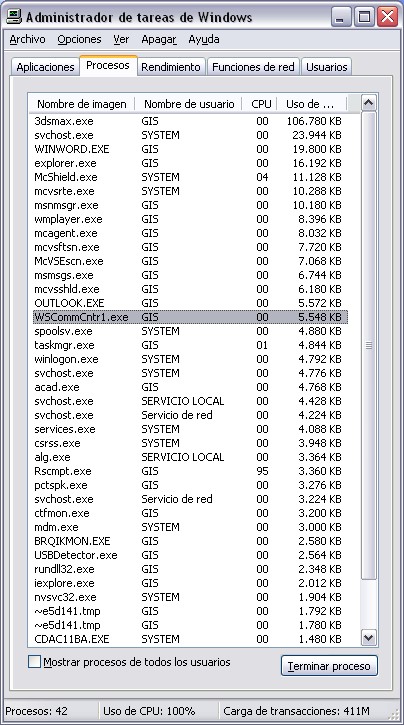The image size is (404, 725).
Task: Select the Rscmpt.exe process using 95 CPU
Action: (190, 471)
